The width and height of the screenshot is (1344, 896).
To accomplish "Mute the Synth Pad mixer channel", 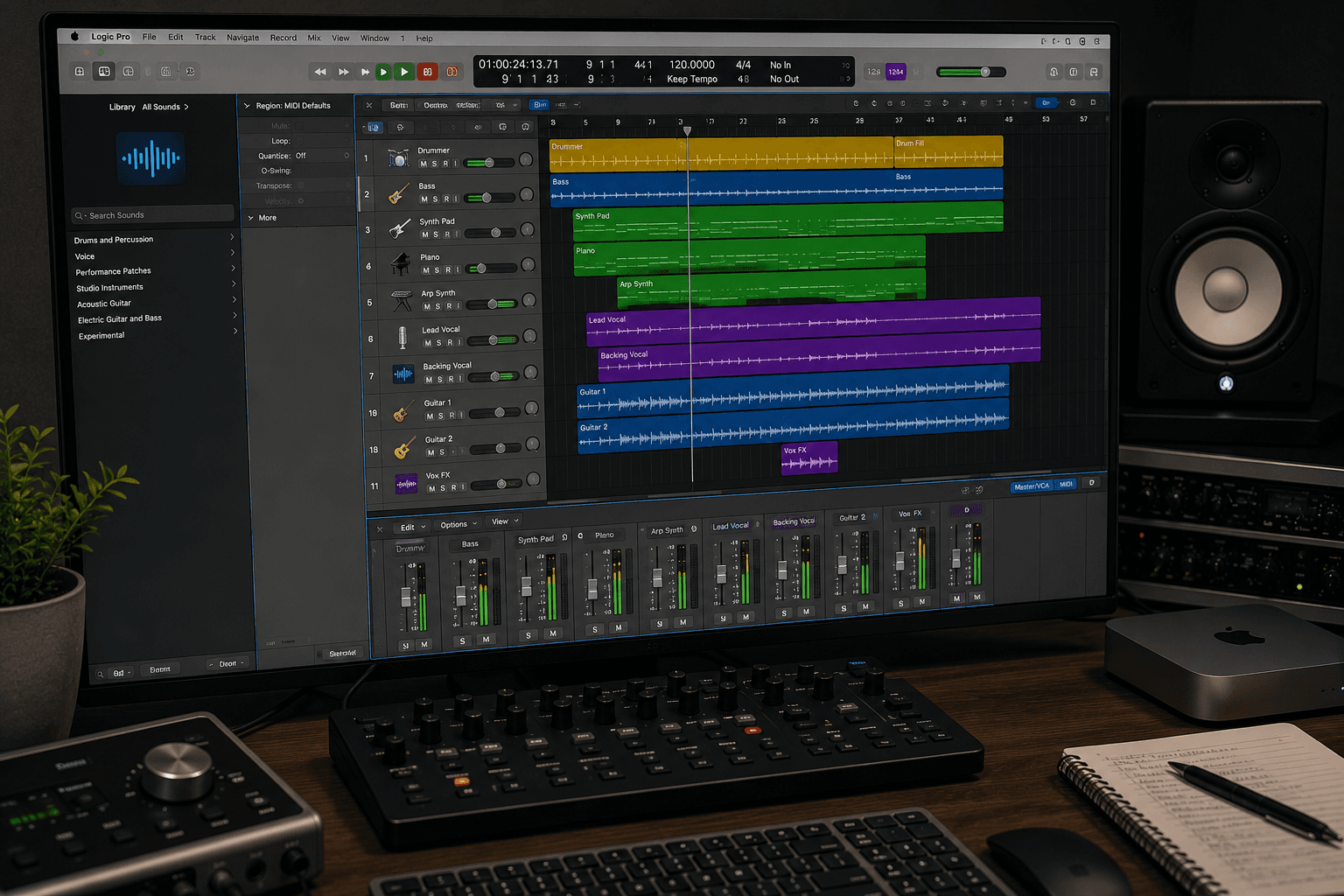I will pos(552,633).
